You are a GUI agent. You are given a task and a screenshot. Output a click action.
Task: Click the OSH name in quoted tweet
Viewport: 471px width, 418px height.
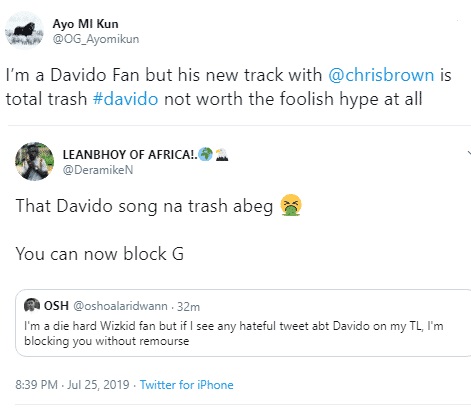point(56,305)
